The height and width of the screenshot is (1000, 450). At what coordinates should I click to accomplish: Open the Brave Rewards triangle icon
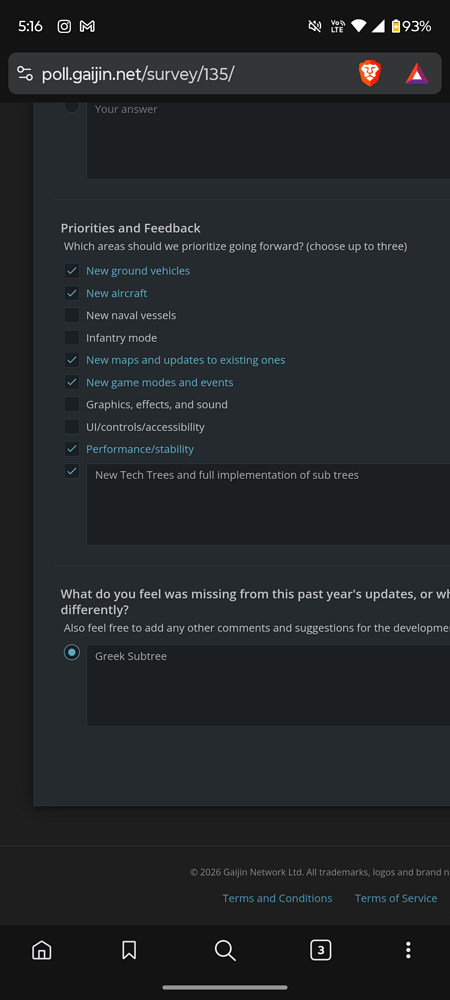click(417, 73)
